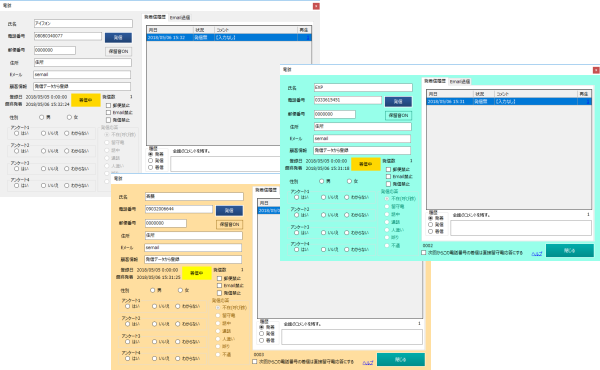This screenshot has width=600, height=370.
Task: Check 発信禁止 checkbox in green window
Action: 388,184
